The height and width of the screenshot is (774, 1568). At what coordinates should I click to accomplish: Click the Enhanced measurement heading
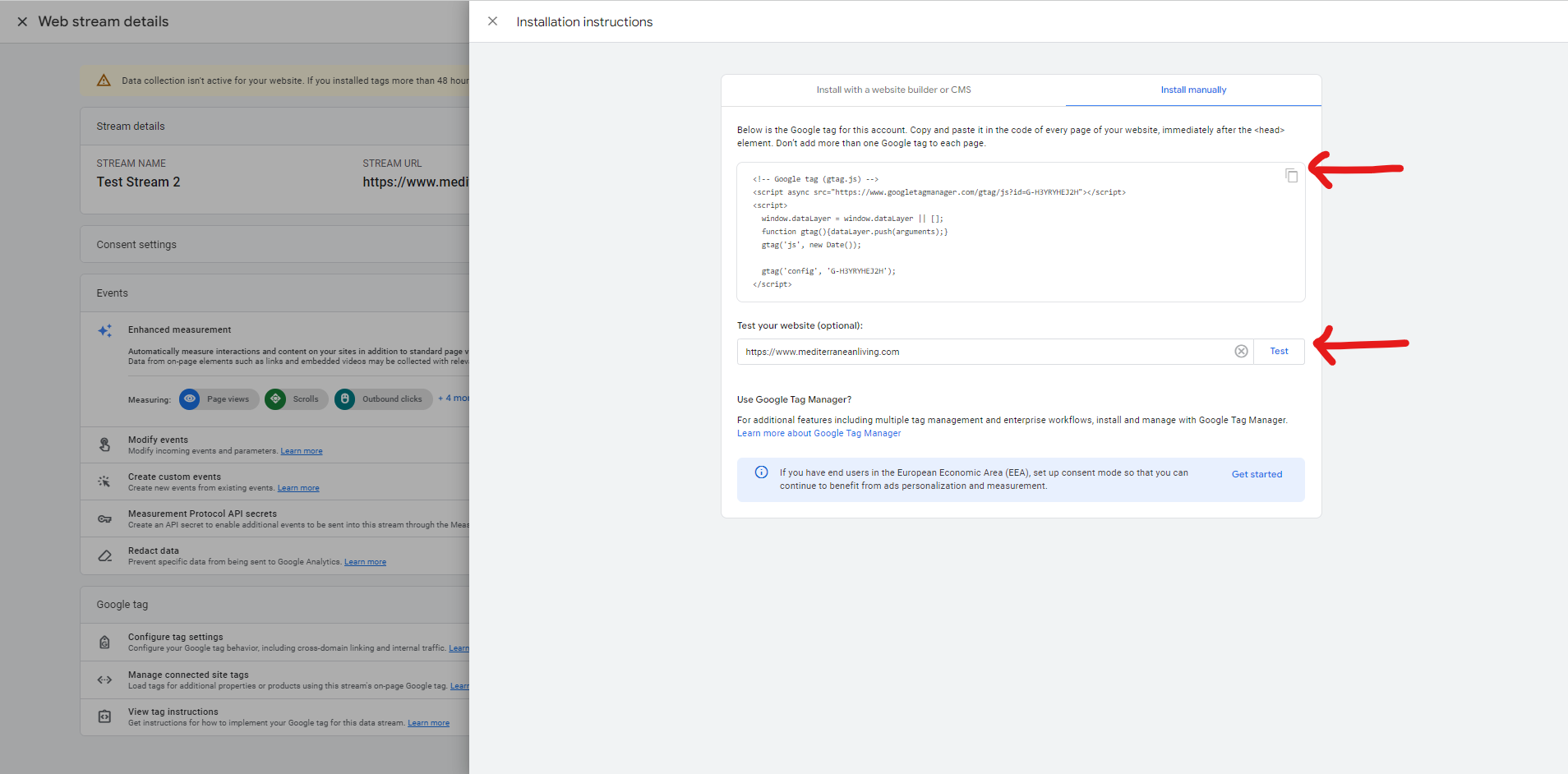[179, 329]
